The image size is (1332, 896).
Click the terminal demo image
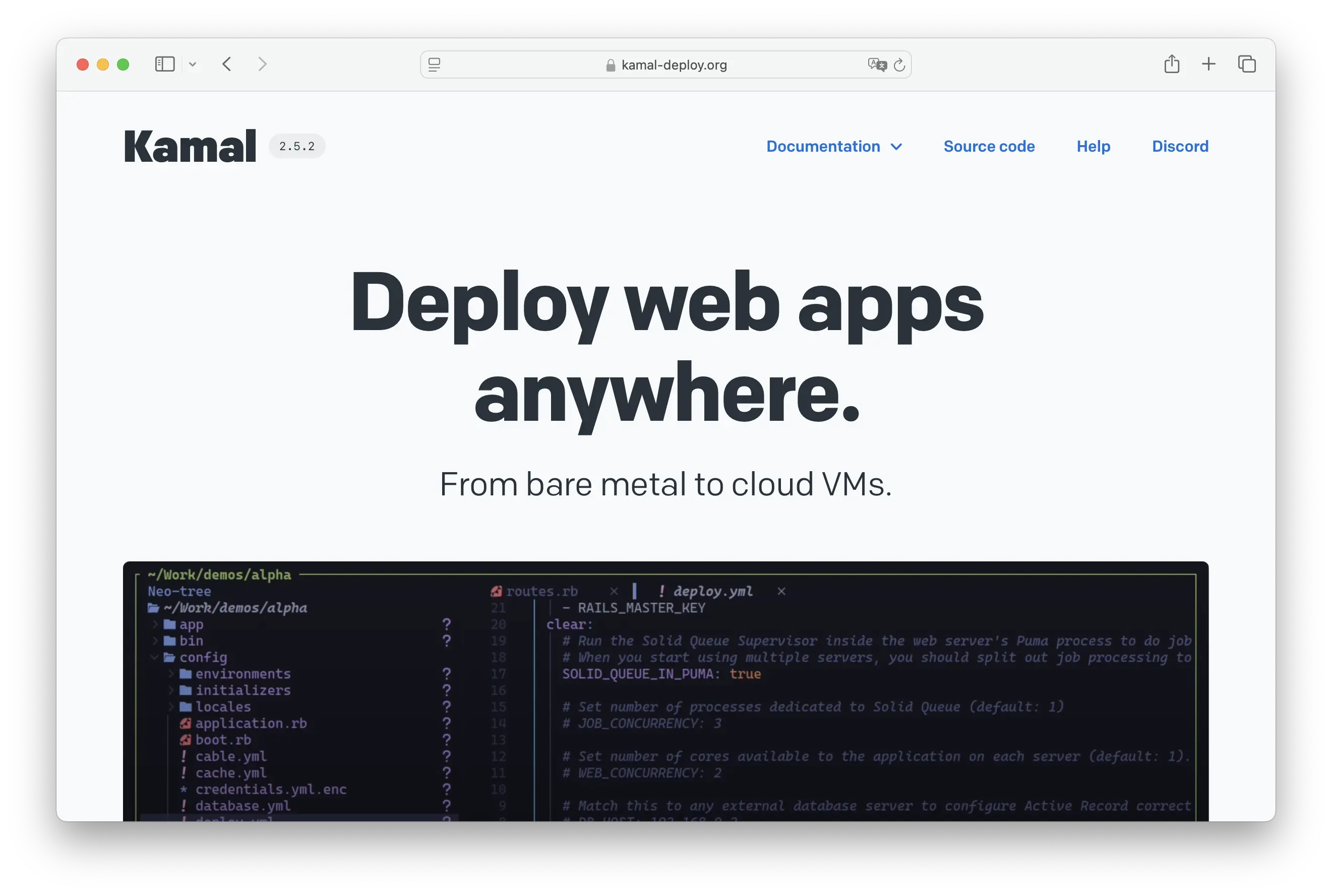[665, 691]
